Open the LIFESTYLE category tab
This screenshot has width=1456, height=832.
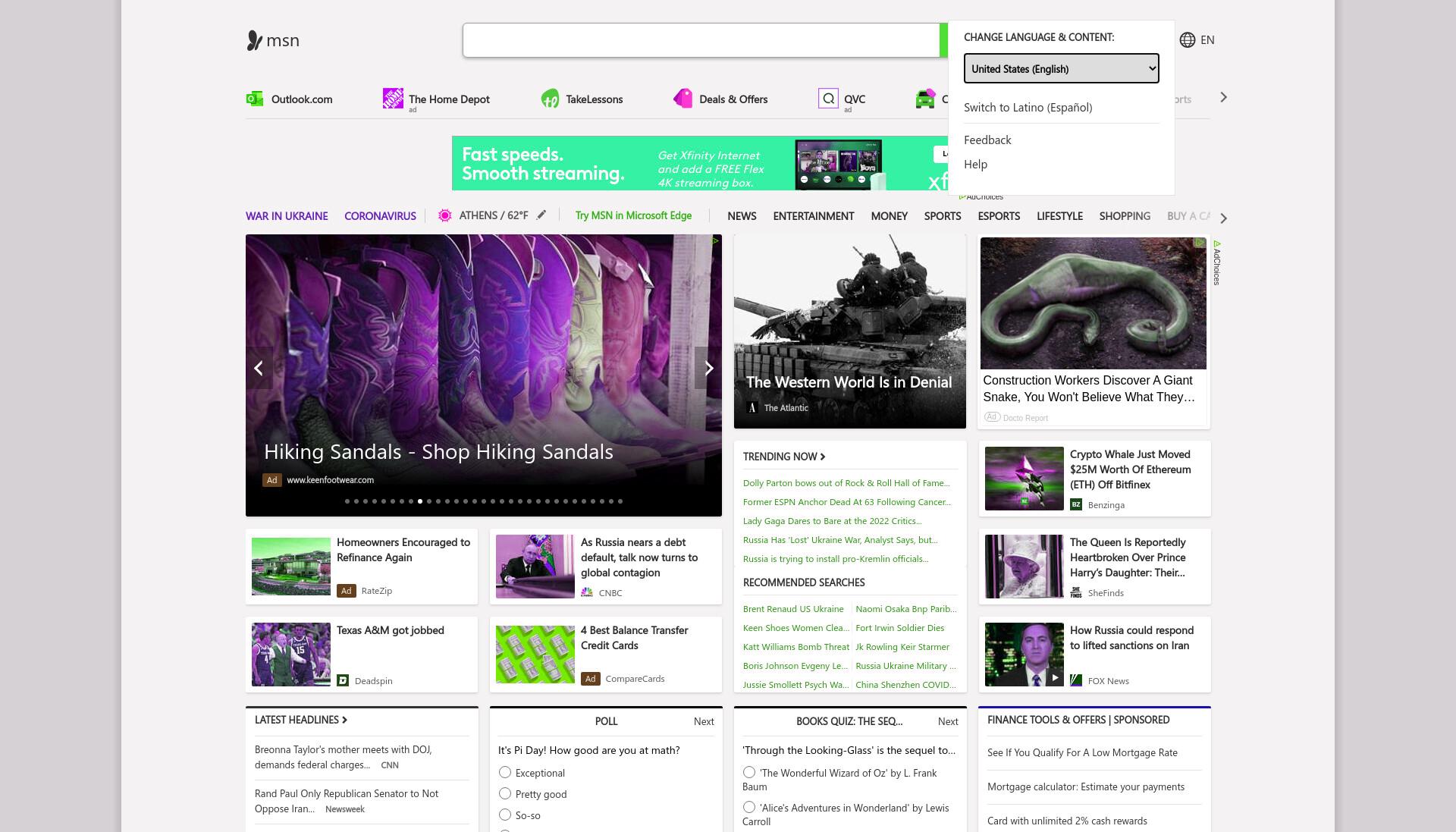pyautogui.click(x=1059, y=216)
